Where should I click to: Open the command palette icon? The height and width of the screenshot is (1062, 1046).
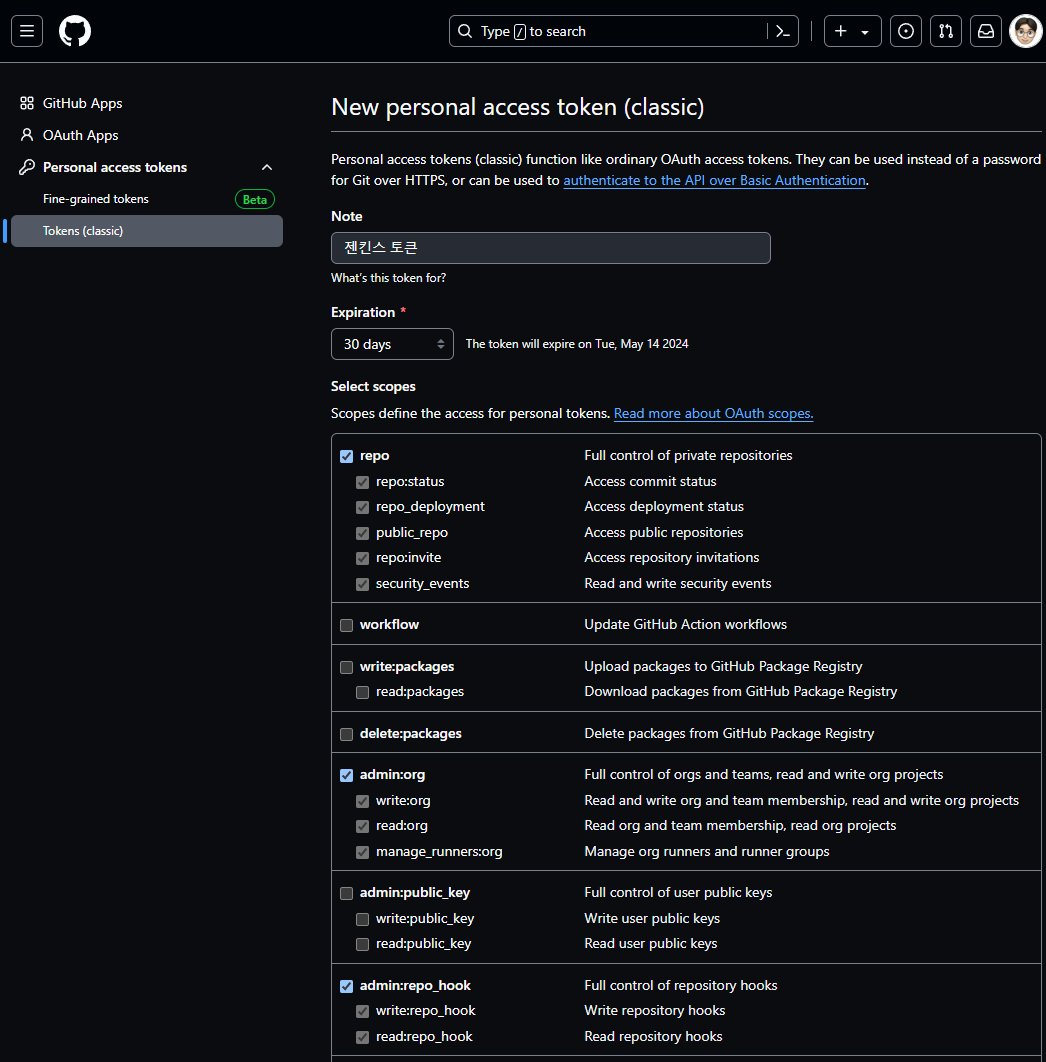point(782,31)
